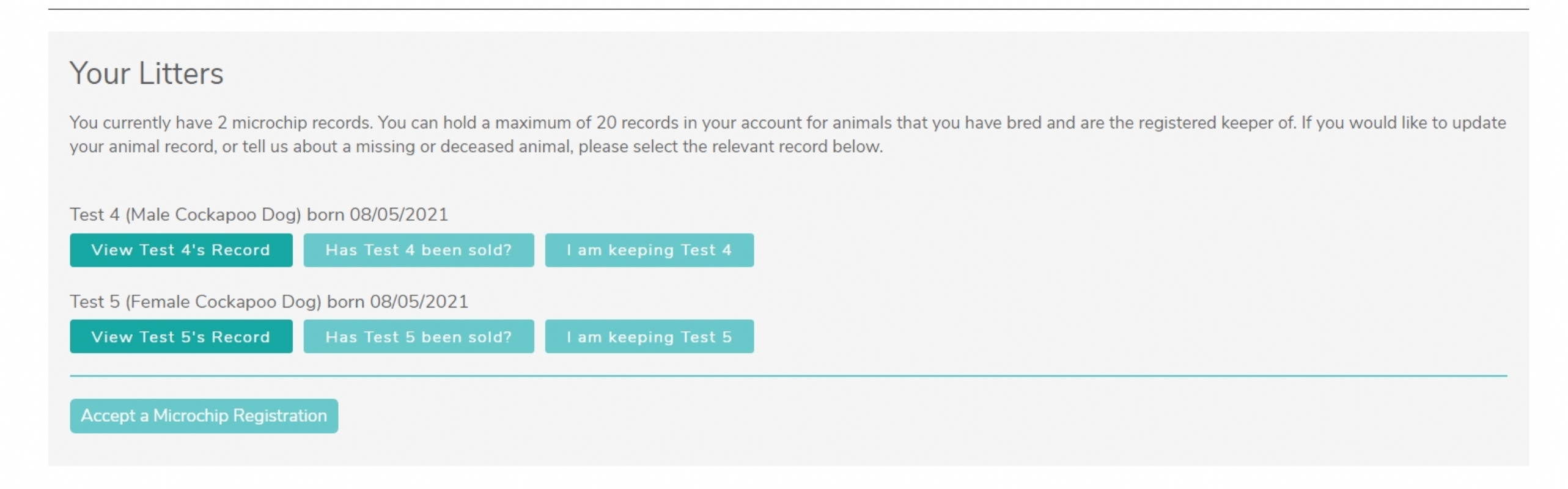The width and height of the screenshot is (1568, 489).
Task: Click Has Test 4 been sold?
Action: coord(418,250)
